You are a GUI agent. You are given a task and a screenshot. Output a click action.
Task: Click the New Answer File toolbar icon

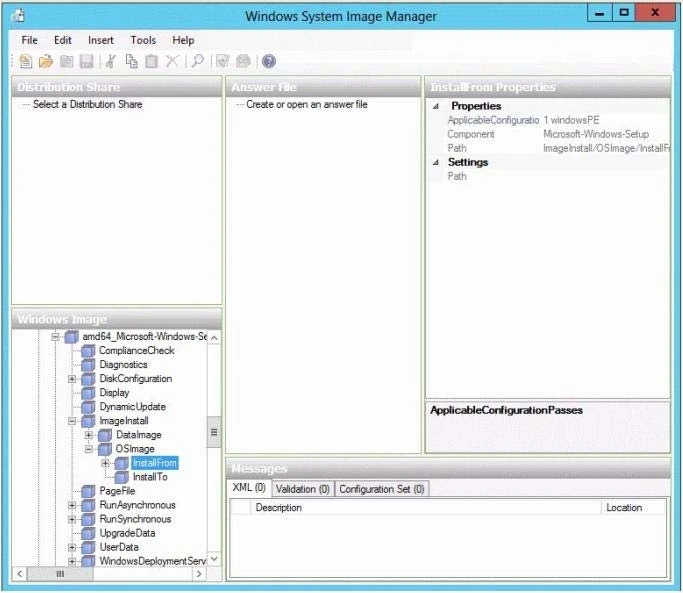point(26,62)
